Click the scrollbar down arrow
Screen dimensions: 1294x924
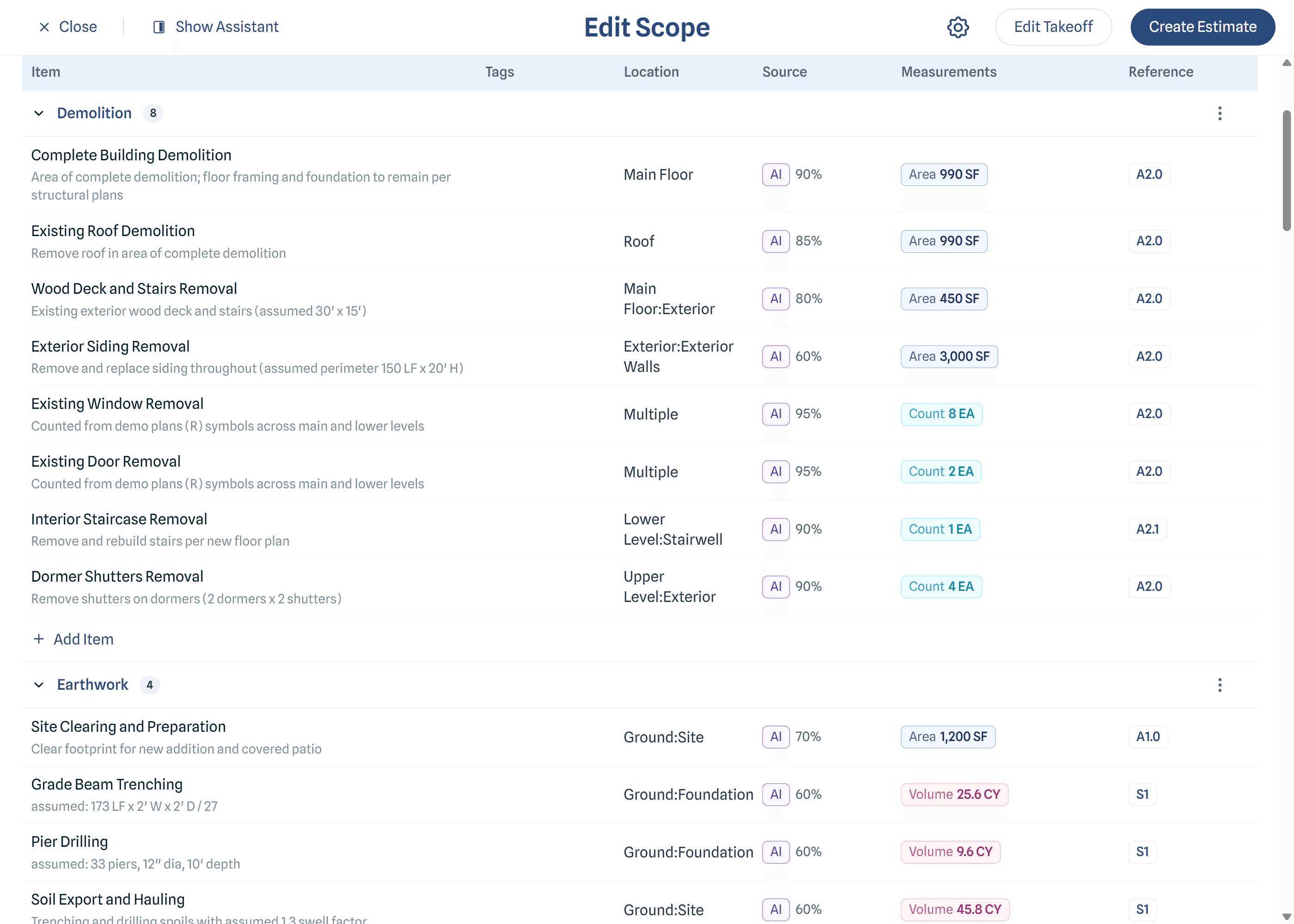1287,916
